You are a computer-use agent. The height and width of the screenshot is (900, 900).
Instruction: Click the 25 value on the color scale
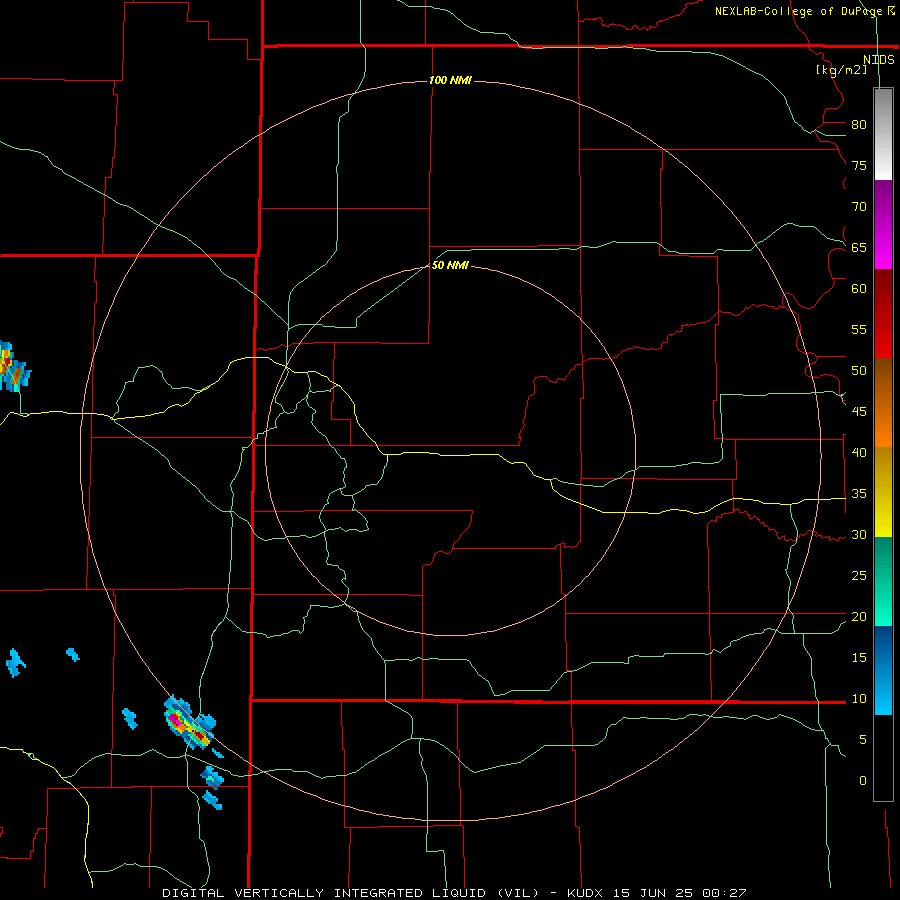coord(859,576)
